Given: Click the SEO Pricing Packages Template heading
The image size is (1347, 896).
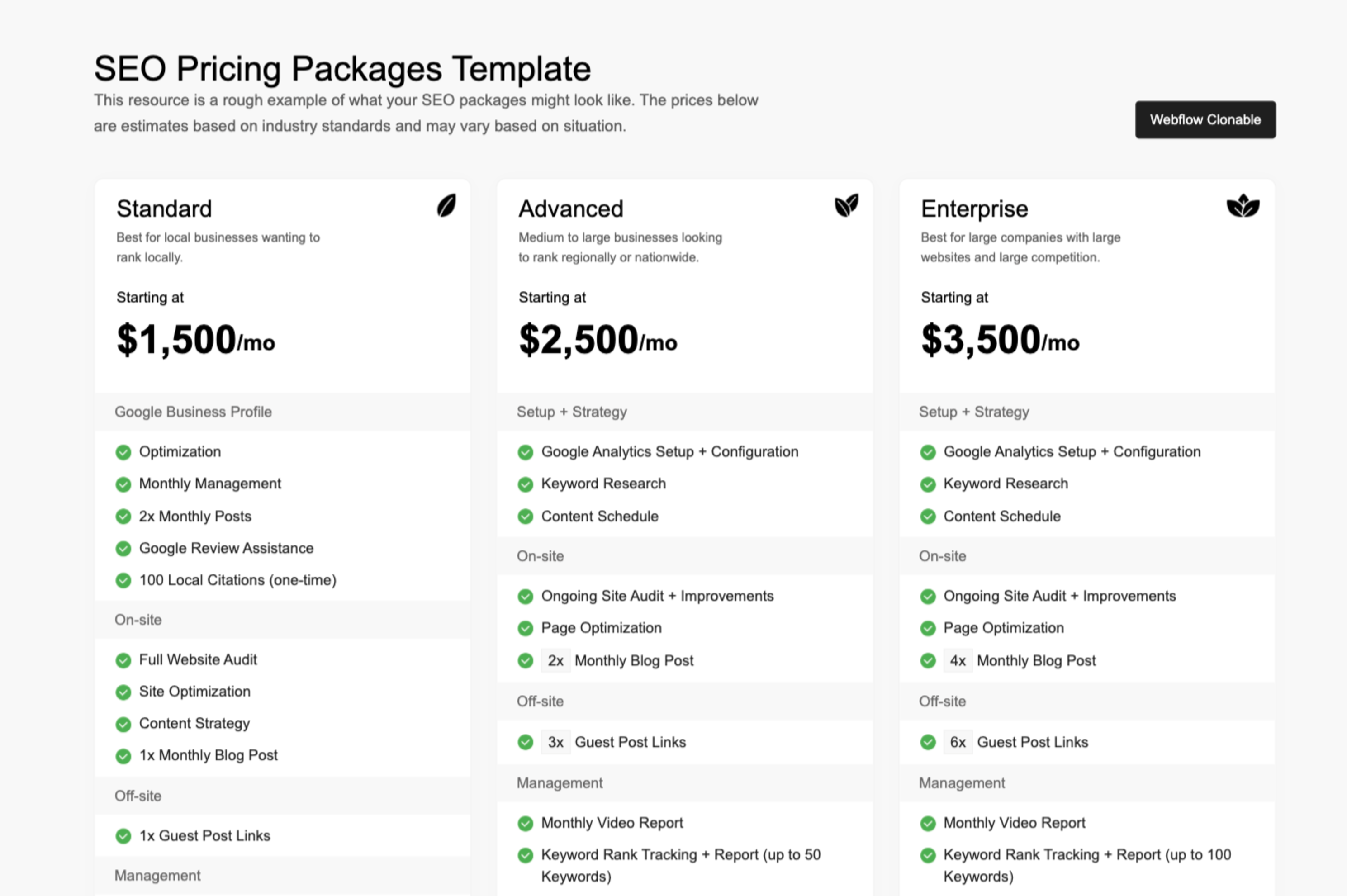Looking at the screenshot, I should (342, 69).
